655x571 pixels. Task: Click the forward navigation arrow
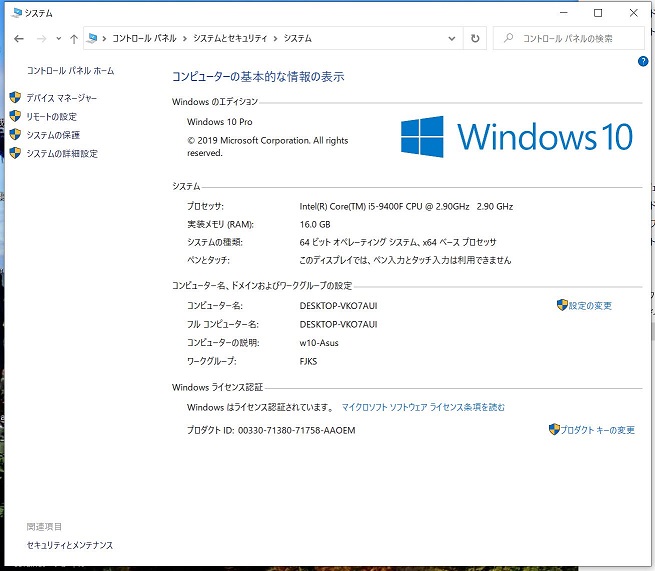[x=41, y=39]
